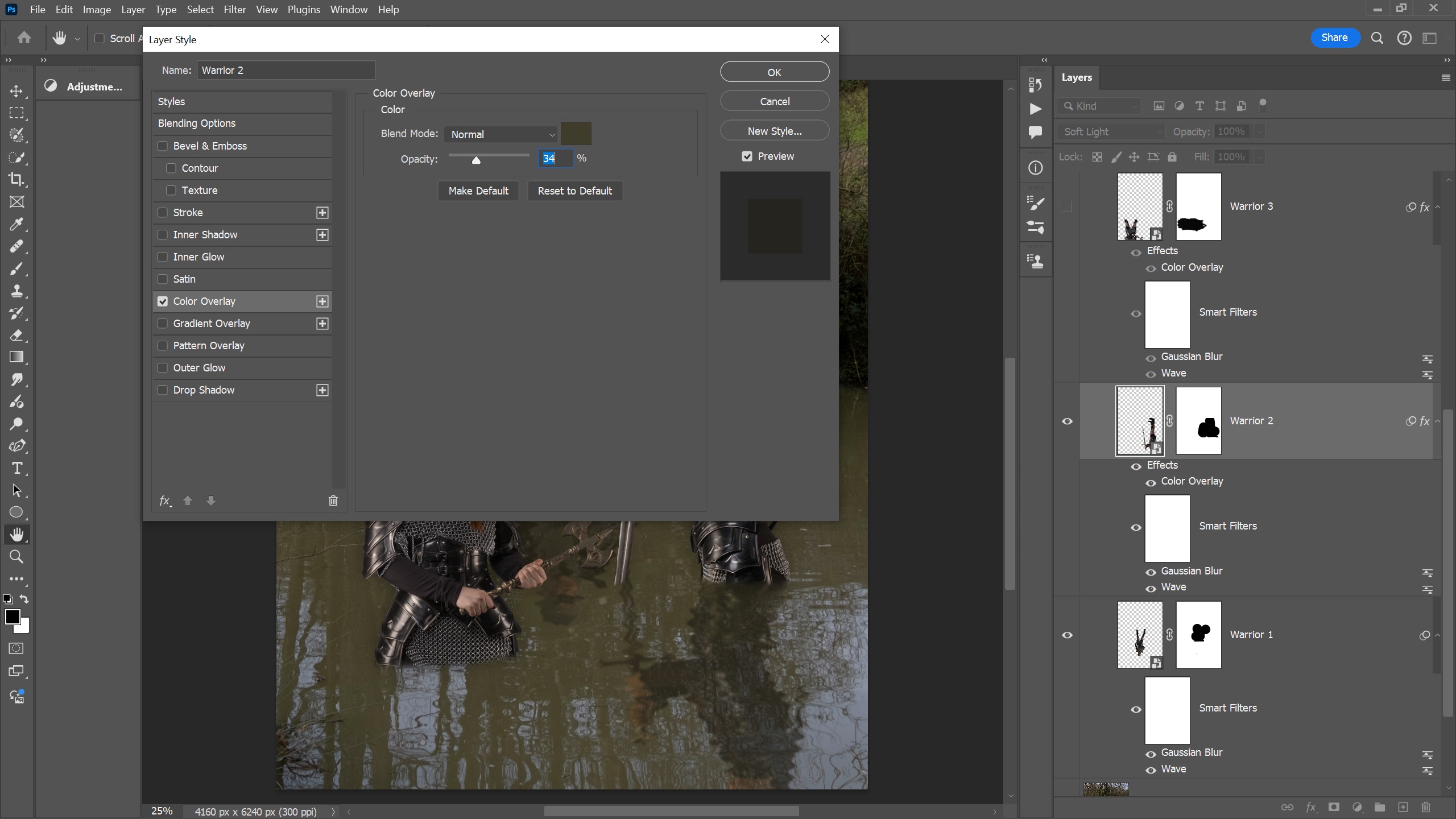Uncheck the Preview checkbox
Image resolution: width=1456 pixels, height=819 pixels.
click(x=747, y=156)
